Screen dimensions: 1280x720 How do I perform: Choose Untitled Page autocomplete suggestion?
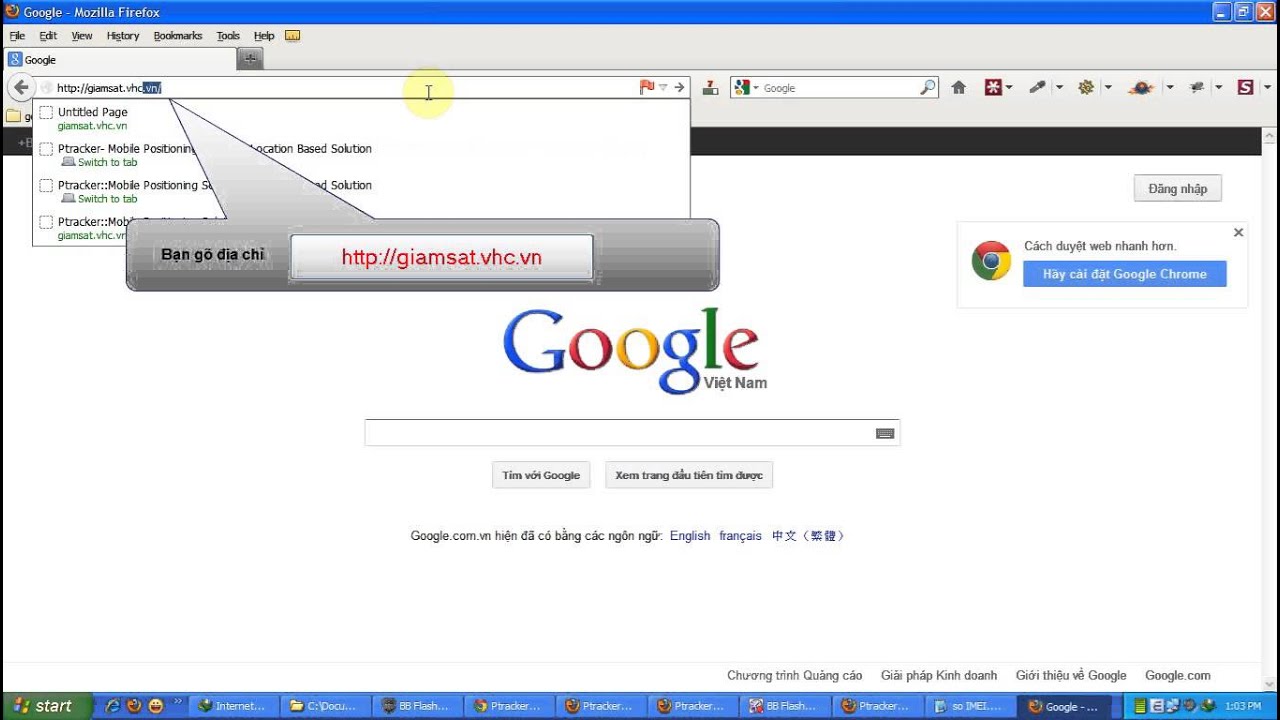tap(361, 119)
